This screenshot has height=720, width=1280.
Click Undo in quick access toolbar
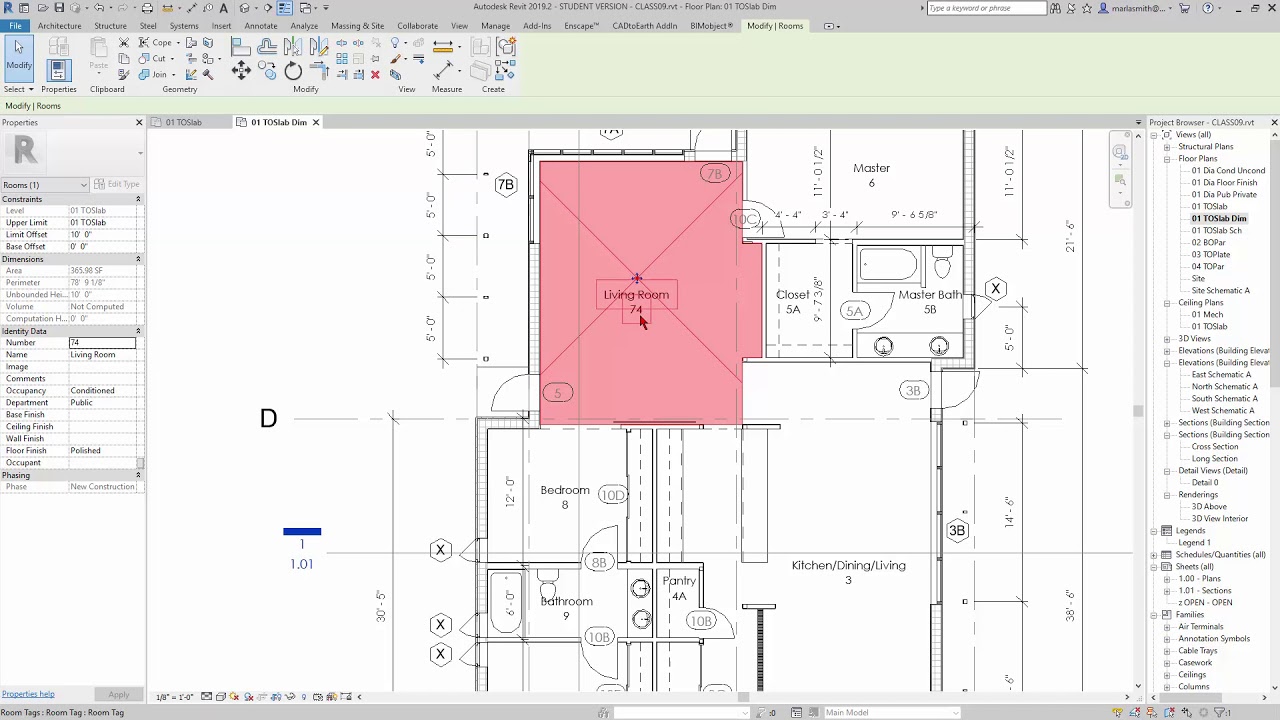pyautogui.click(x=99, y=8)
